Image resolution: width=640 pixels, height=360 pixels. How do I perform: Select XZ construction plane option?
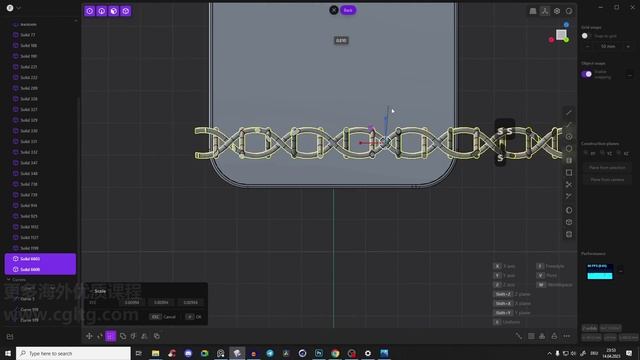623,153
